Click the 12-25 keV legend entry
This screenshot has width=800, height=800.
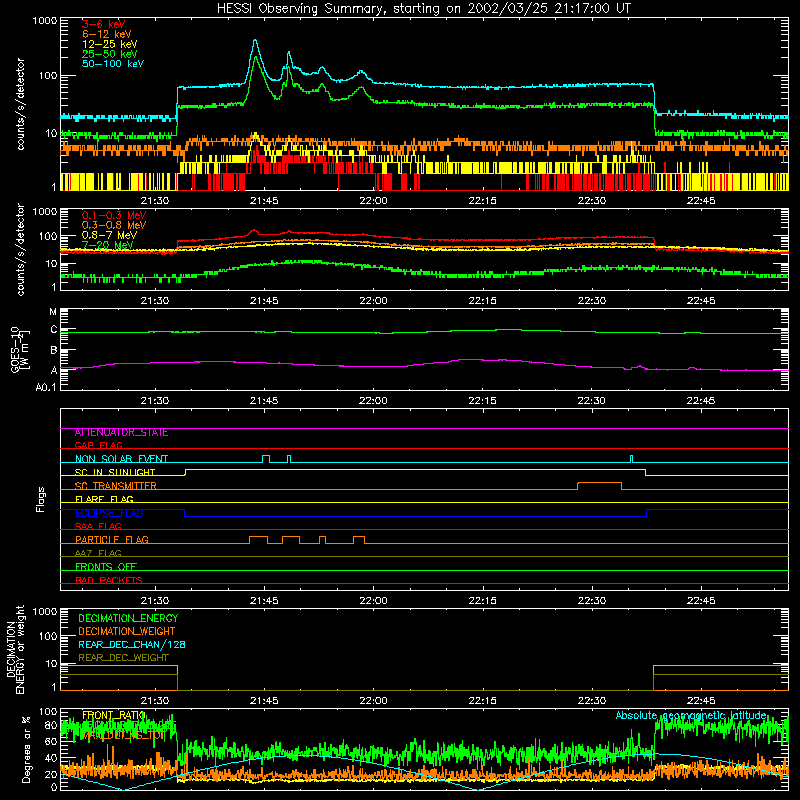[110, 44]
